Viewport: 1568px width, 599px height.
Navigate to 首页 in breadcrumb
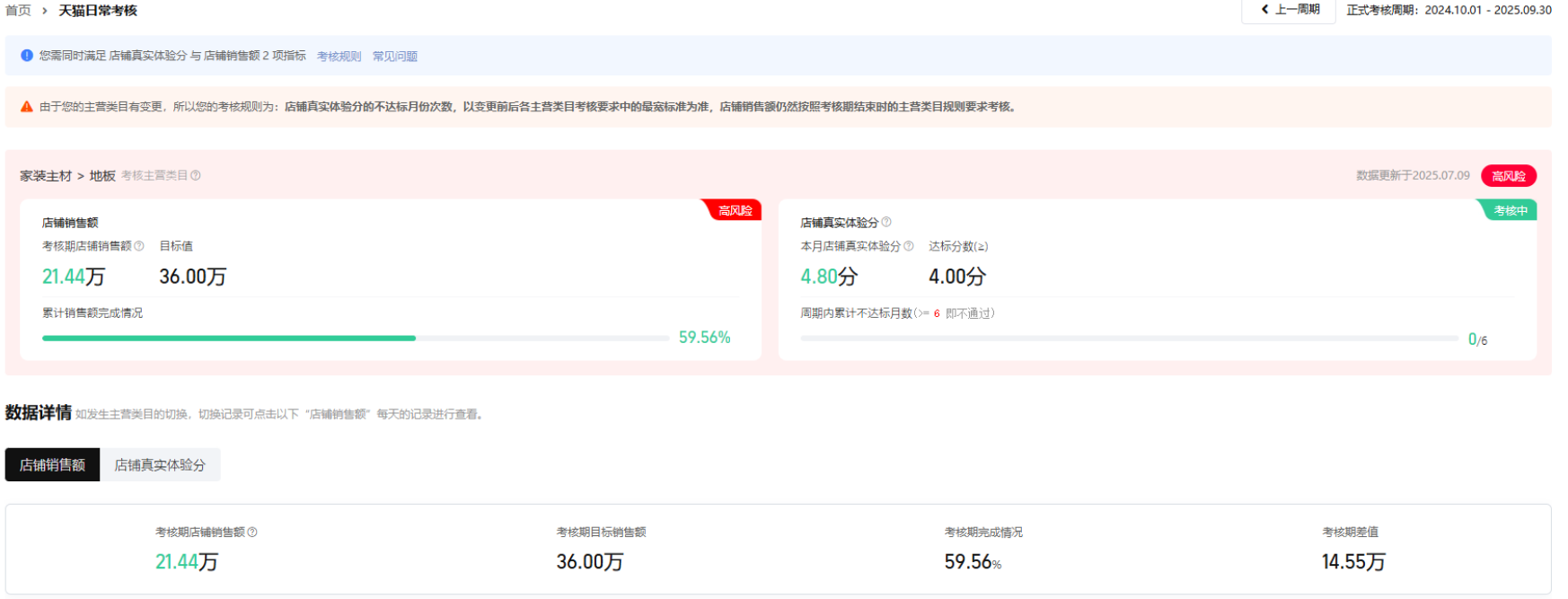(x=18, y=11)
